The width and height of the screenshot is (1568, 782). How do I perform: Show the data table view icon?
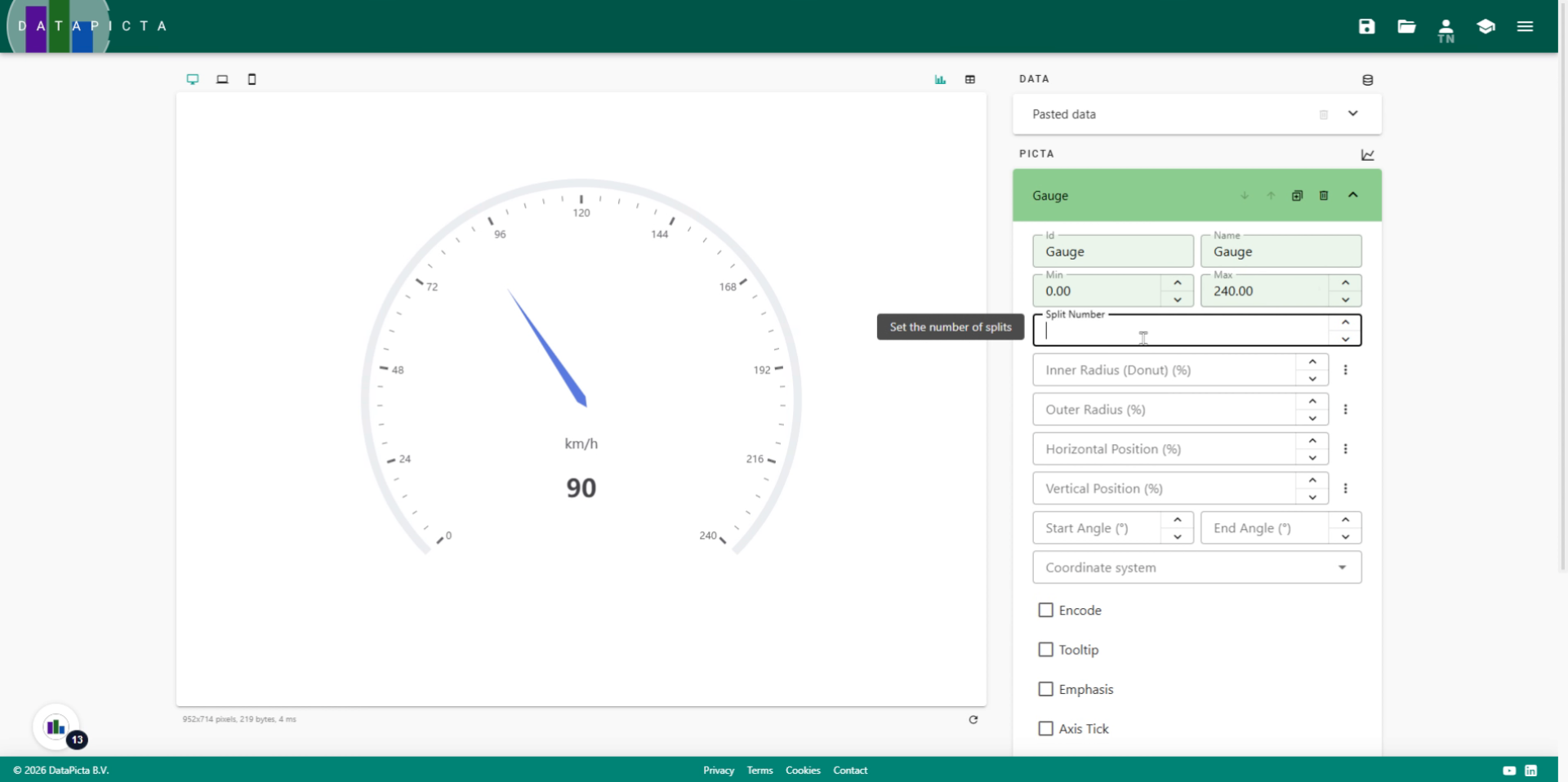970,79
